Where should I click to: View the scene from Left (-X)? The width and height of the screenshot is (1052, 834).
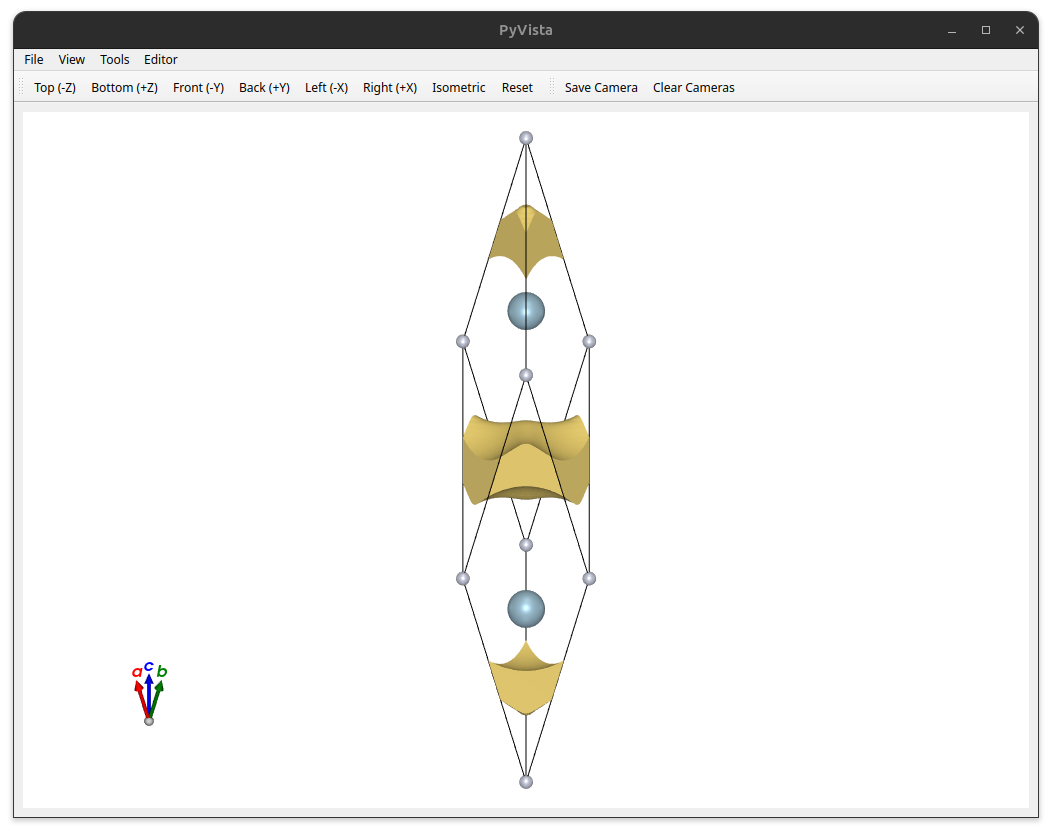(327, 88)
